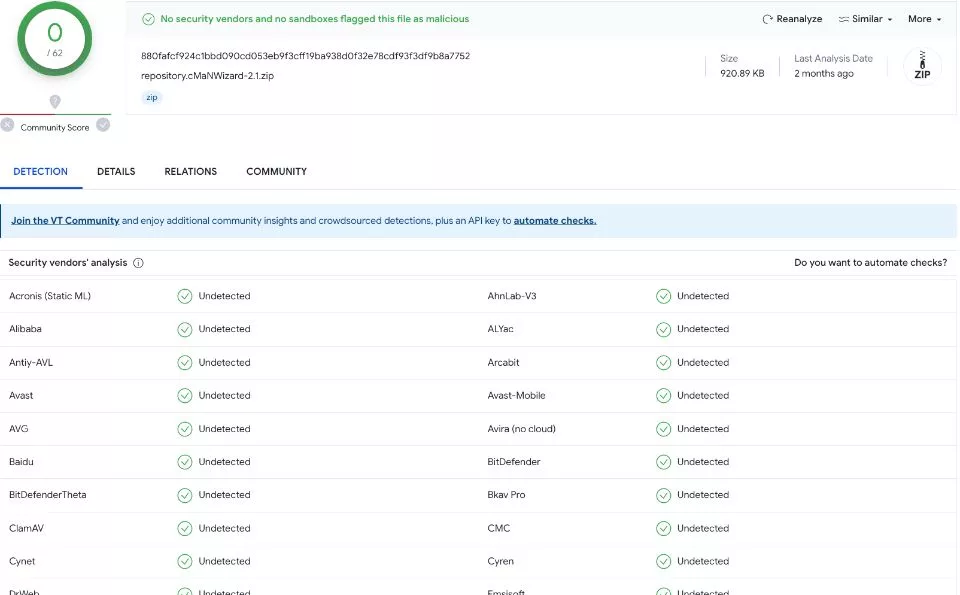Click the Undetected text for CMC
The width and height of the screenshot is (960, 595).
[703, 528]
